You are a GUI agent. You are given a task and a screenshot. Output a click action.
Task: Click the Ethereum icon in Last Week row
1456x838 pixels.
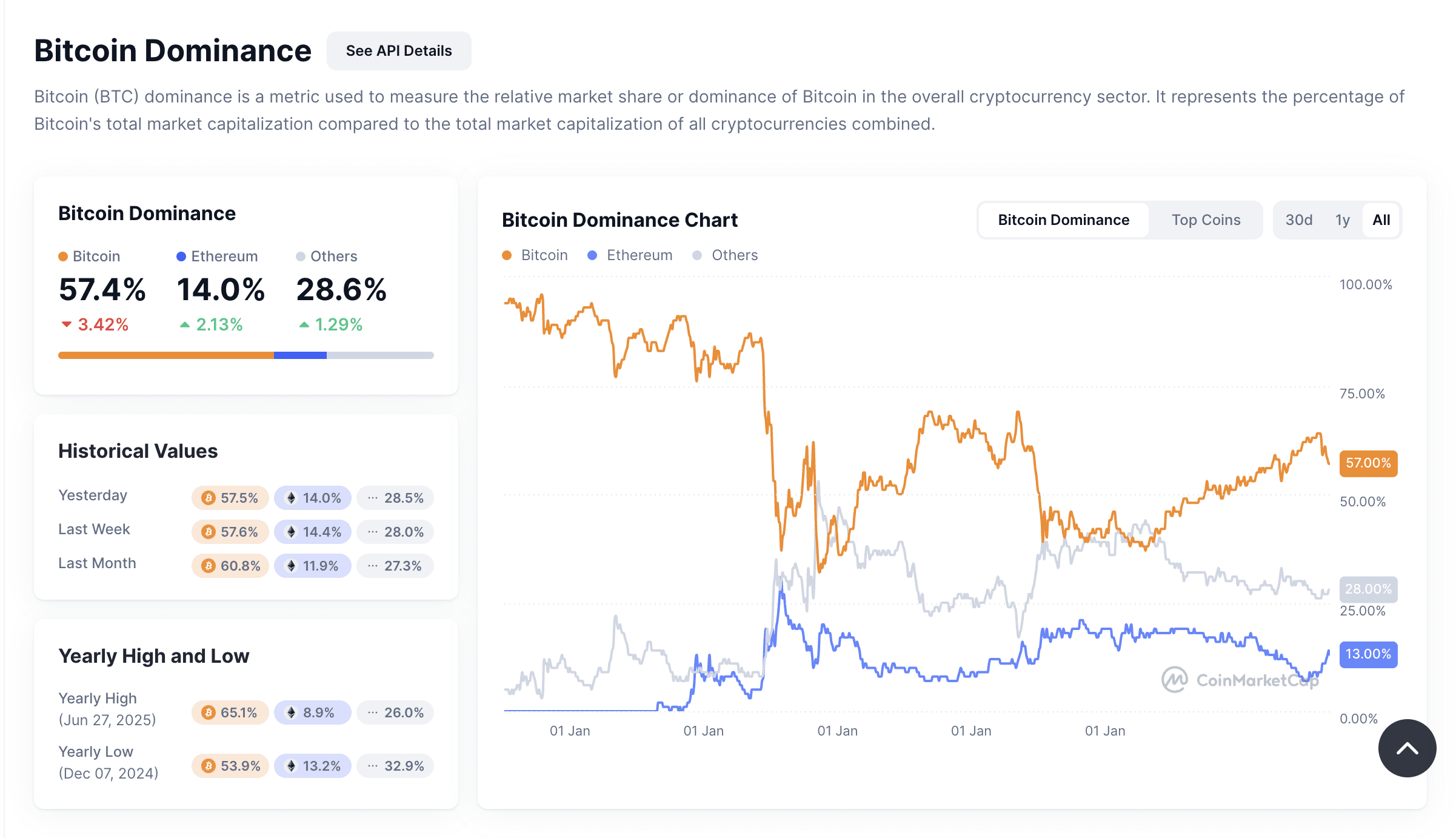pyautogui.click(x=291, y=532)
